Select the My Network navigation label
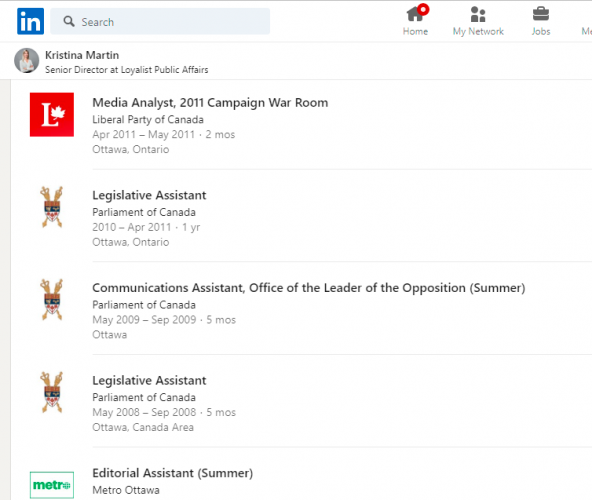 click(478, 31)
